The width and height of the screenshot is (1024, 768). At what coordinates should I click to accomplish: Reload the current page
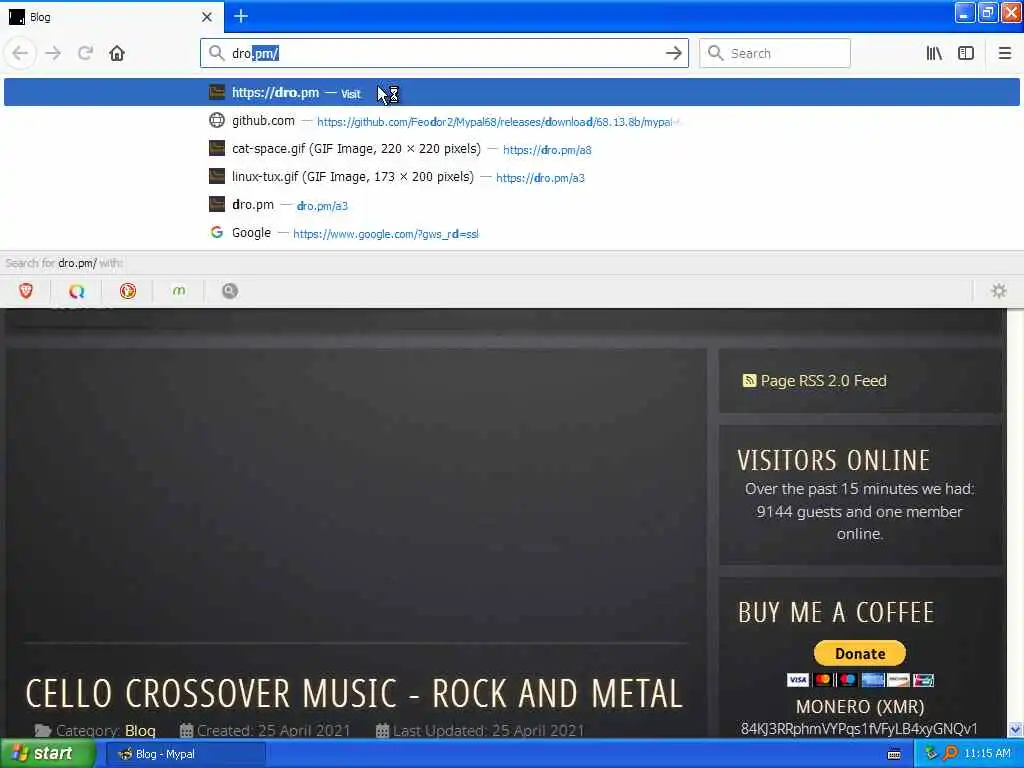tap(85, 53)
